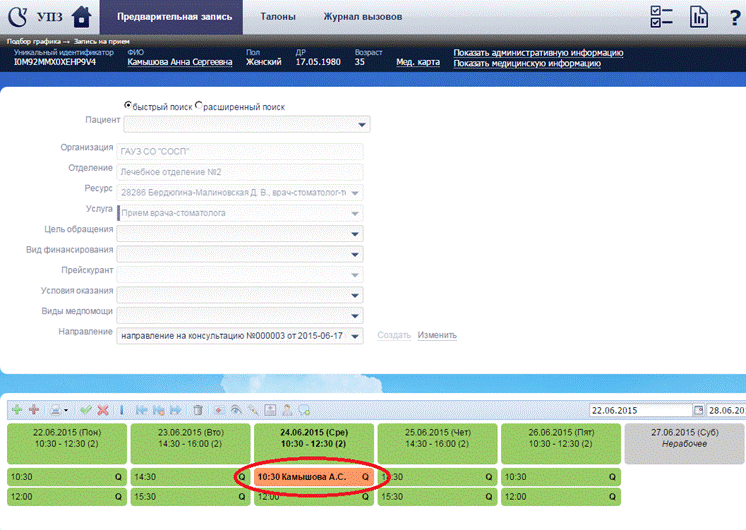Click the start date field 22.06.2015
Image resolution: width=746 pixels, height=530 pixels.
tap(640, 410)
